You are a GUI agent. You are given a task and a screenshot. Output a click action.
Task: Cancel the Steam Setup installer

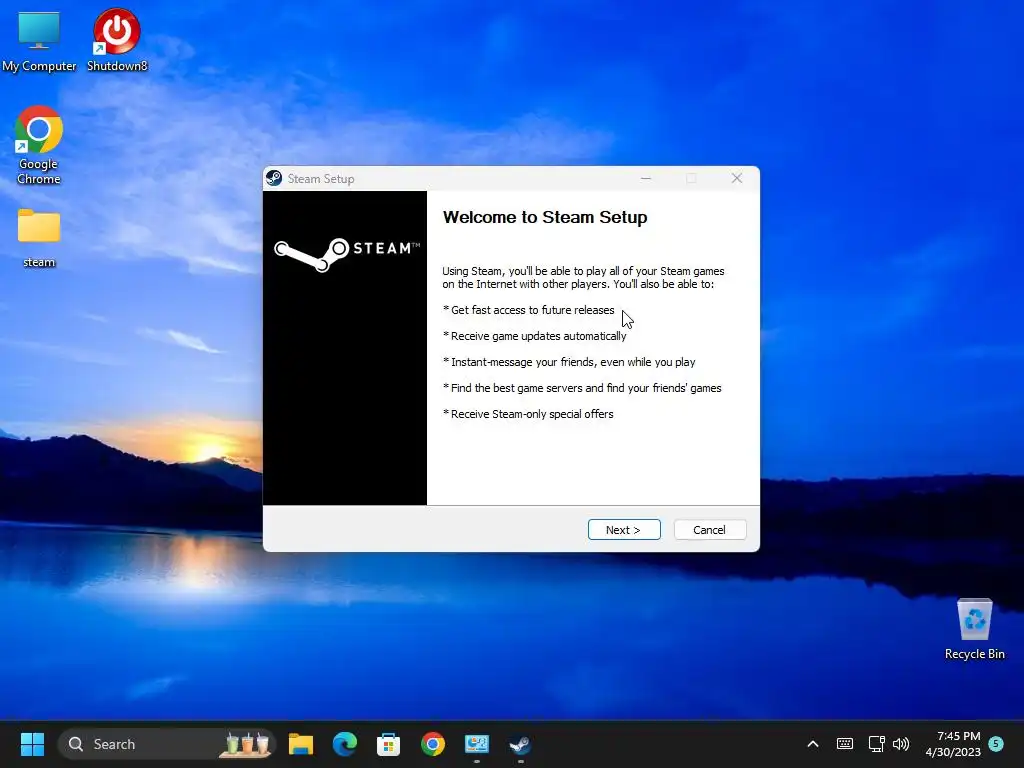(709, 530)
